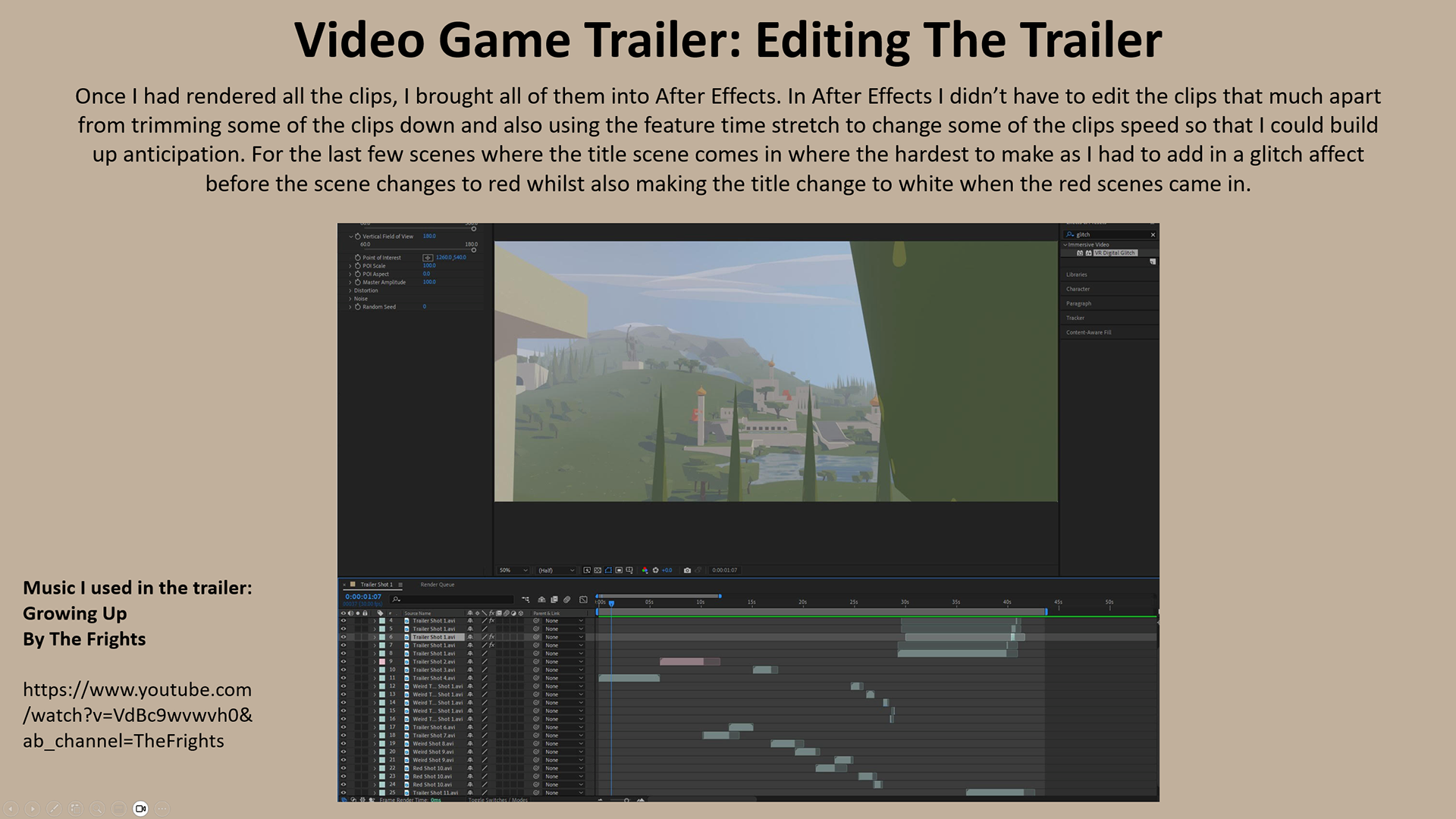Hide layer 22 Red Shot 10.avi eye
Screen dimensions: 1456x819
point(344,768)
